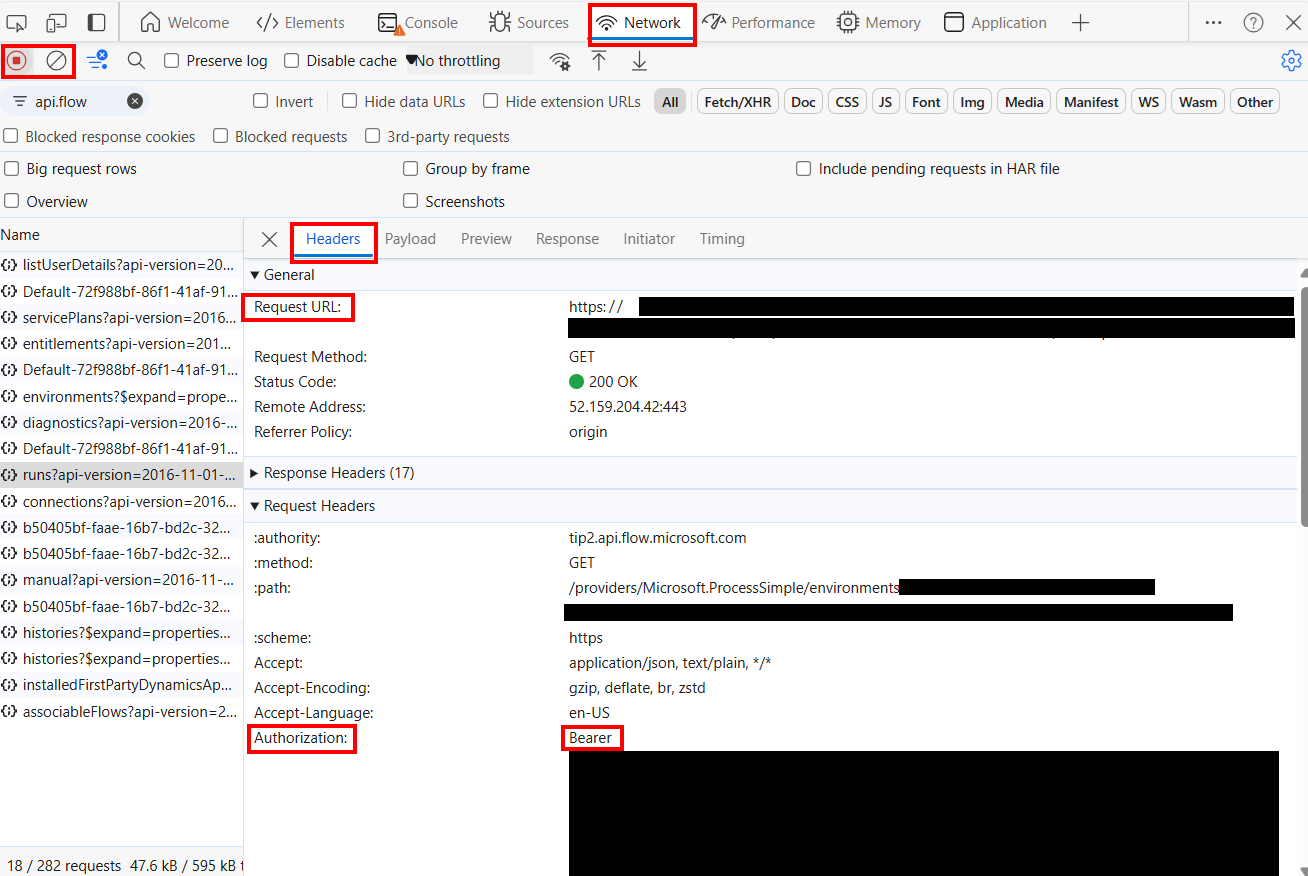
Task: Clear all network requests
Action: (56, 60)
